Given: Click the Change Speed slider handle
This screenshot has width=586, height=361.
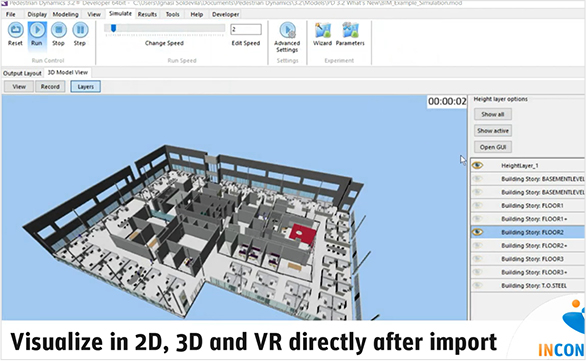Looking at the screenshot, I should coord(113,28).
